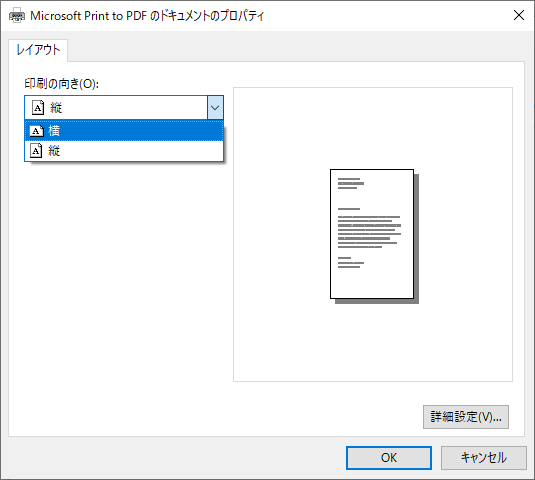Screen dimensions: 535x480
Task: Click the portrait page icon in the list
Action: (36, 150)
